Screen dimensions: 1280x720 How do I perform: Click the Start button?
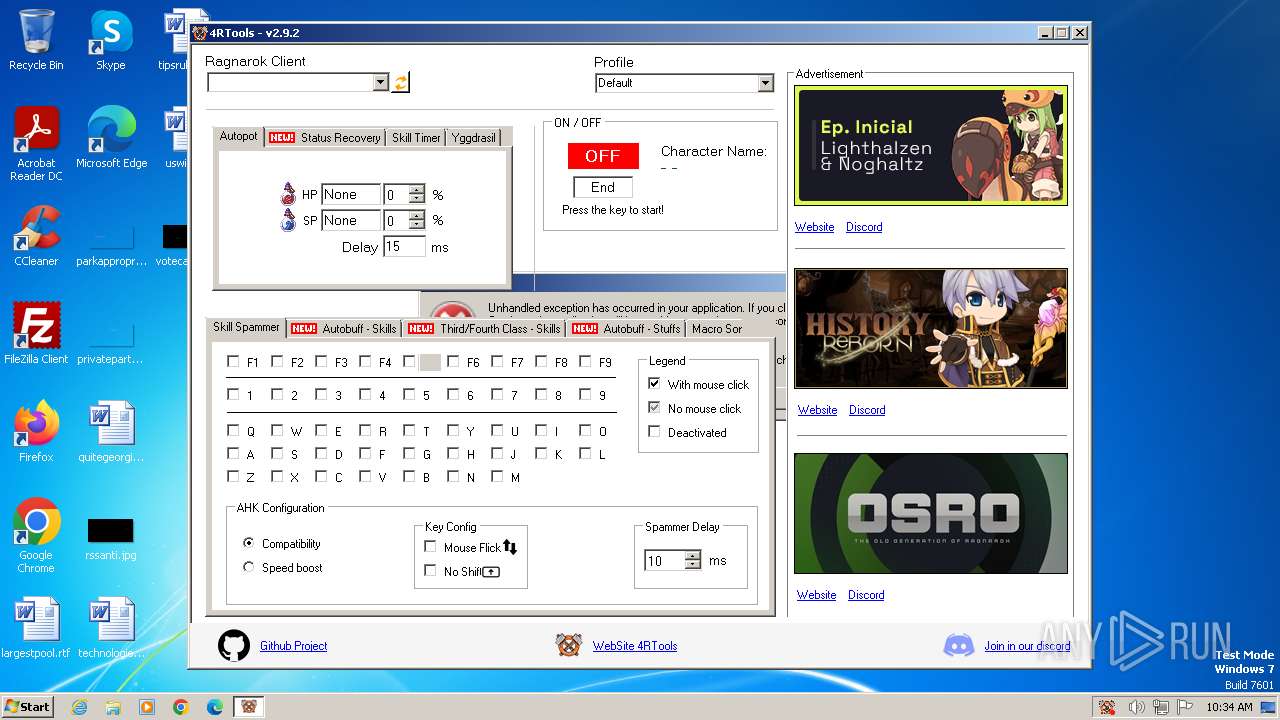click(27, 707)
